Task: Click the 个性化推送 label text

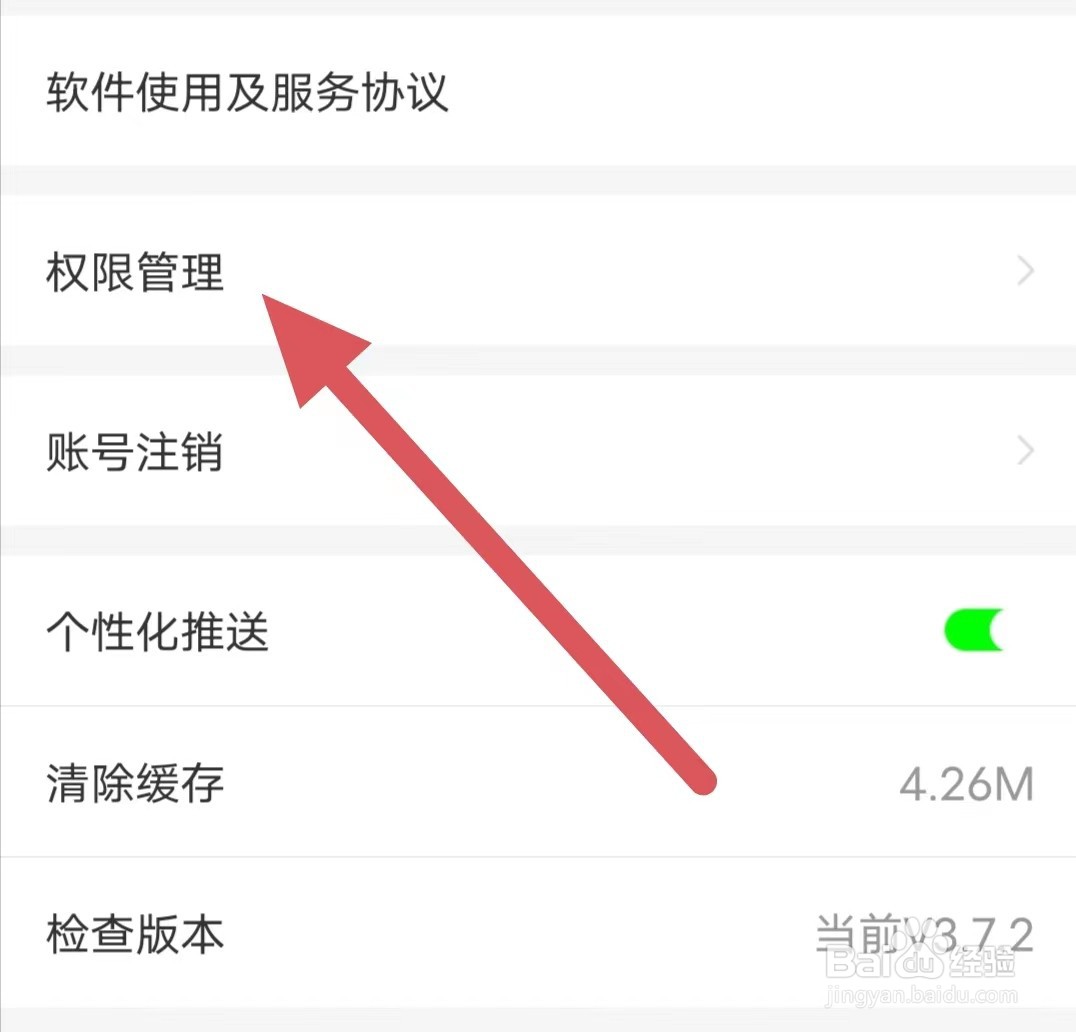Action: point(158,631)
